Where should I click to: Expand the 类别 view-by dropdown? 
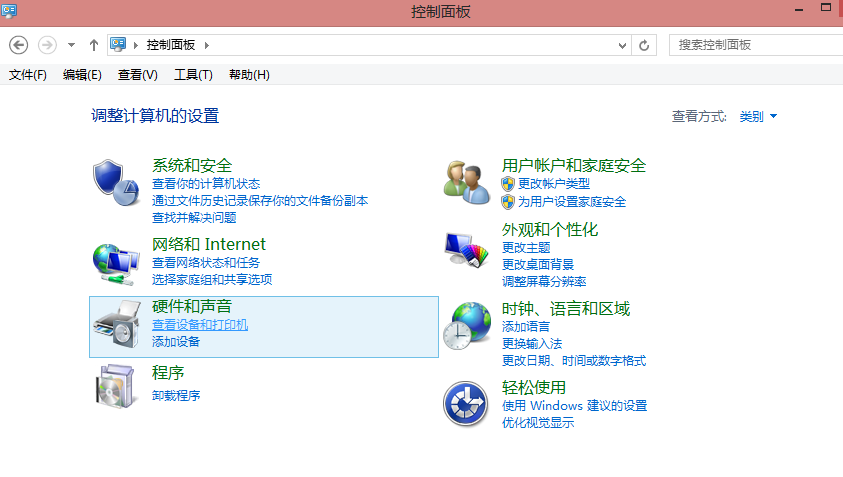(x=758, y=117)
